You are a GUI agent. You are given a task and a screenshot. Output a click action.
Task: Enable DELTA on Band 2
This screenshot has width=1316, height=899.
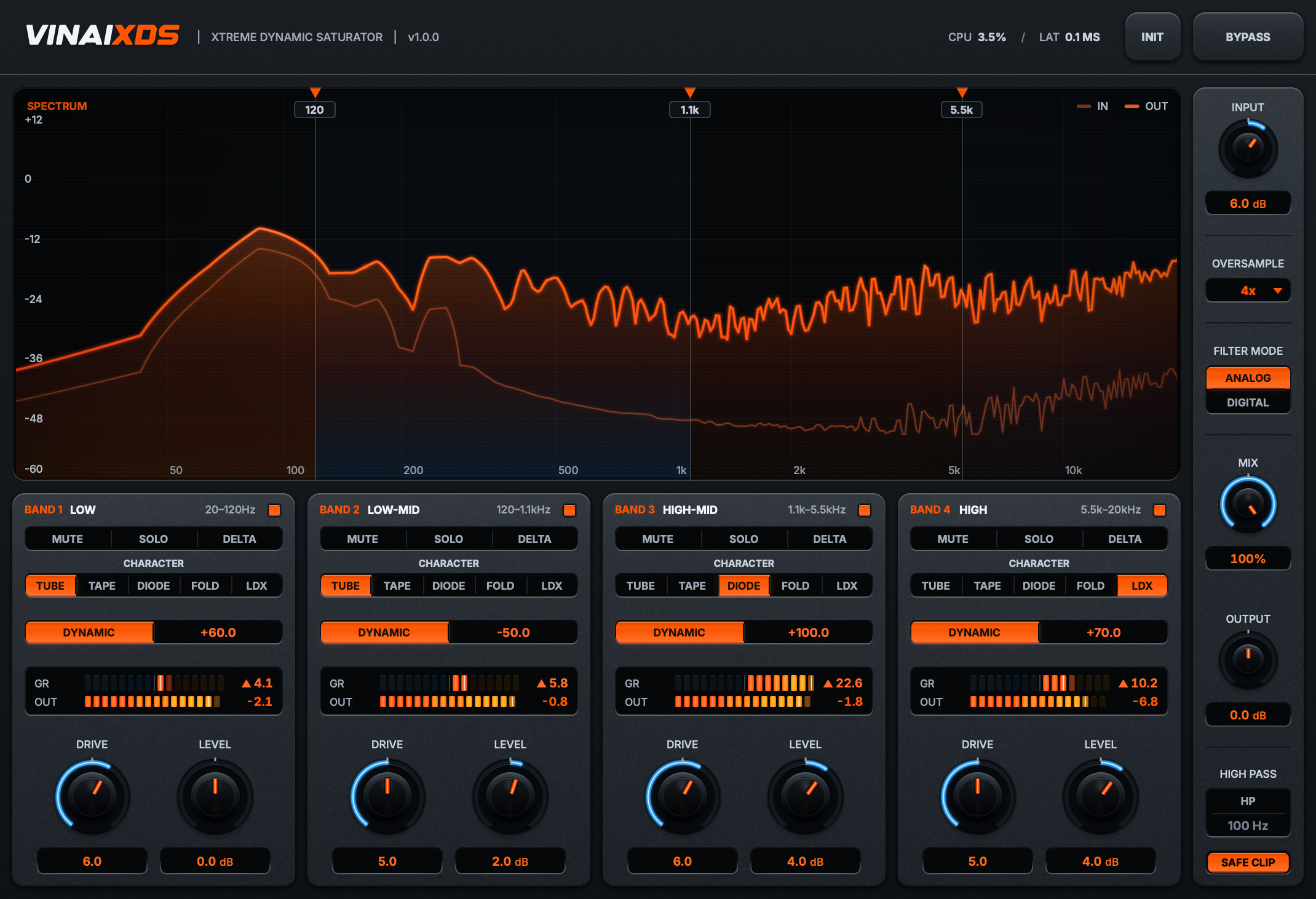click(x=534, y=539)
